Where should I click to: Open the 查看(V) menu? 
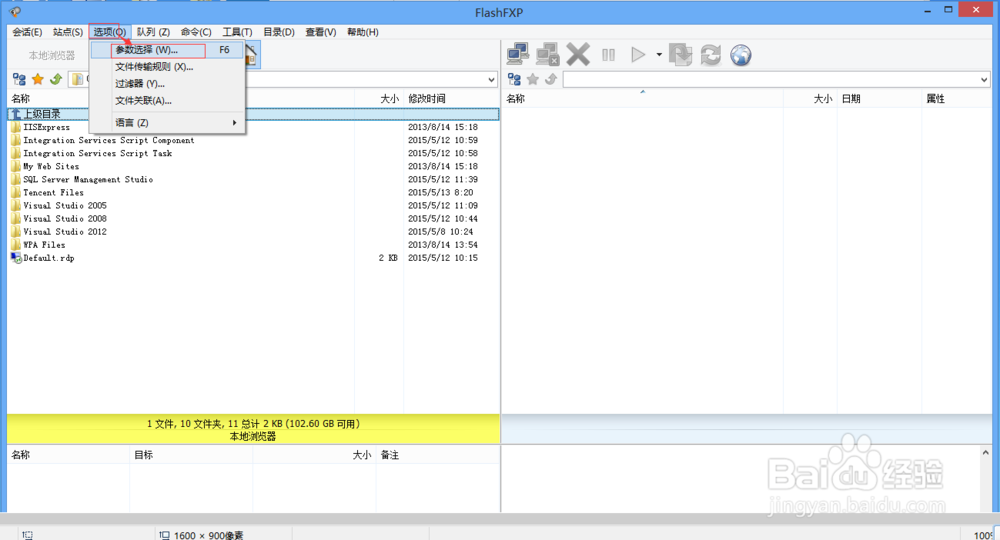click(320, 32)
